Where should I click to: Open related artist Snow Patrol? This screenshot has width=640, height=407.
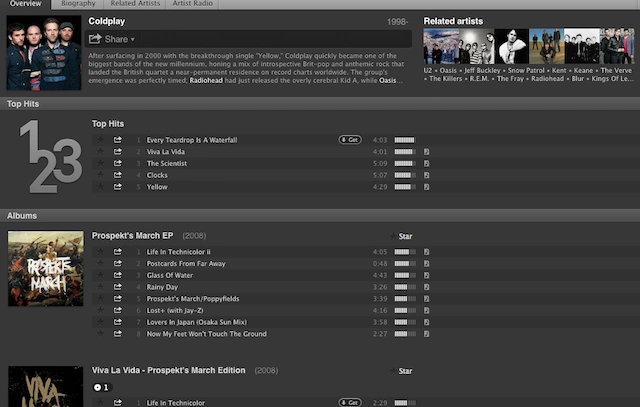(x=526, y=71)
